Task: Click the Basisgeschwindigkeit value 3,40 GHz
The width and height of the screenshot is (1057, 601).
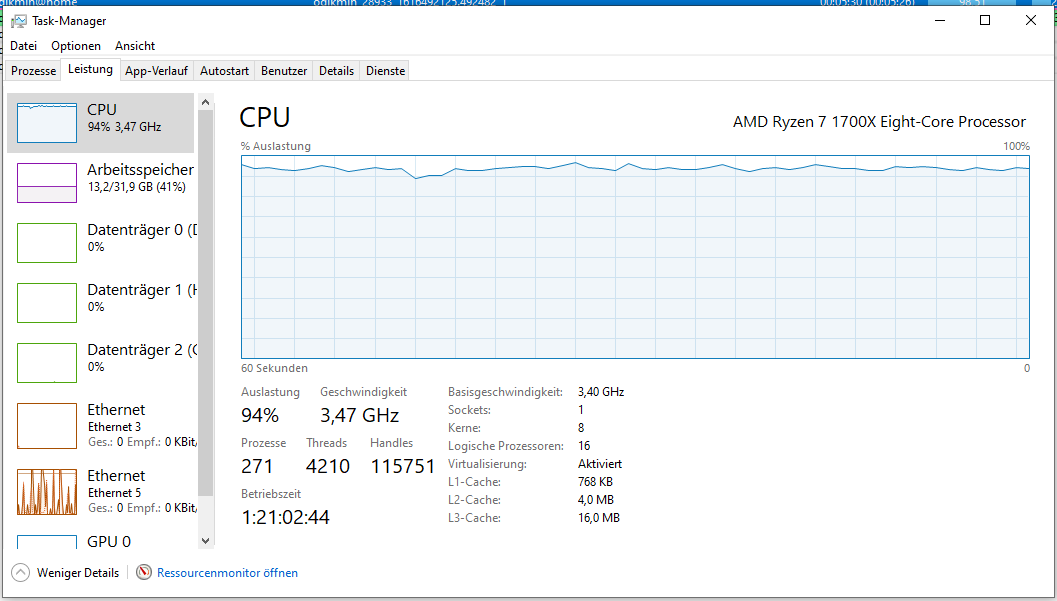Action: [x=601, y=391]
